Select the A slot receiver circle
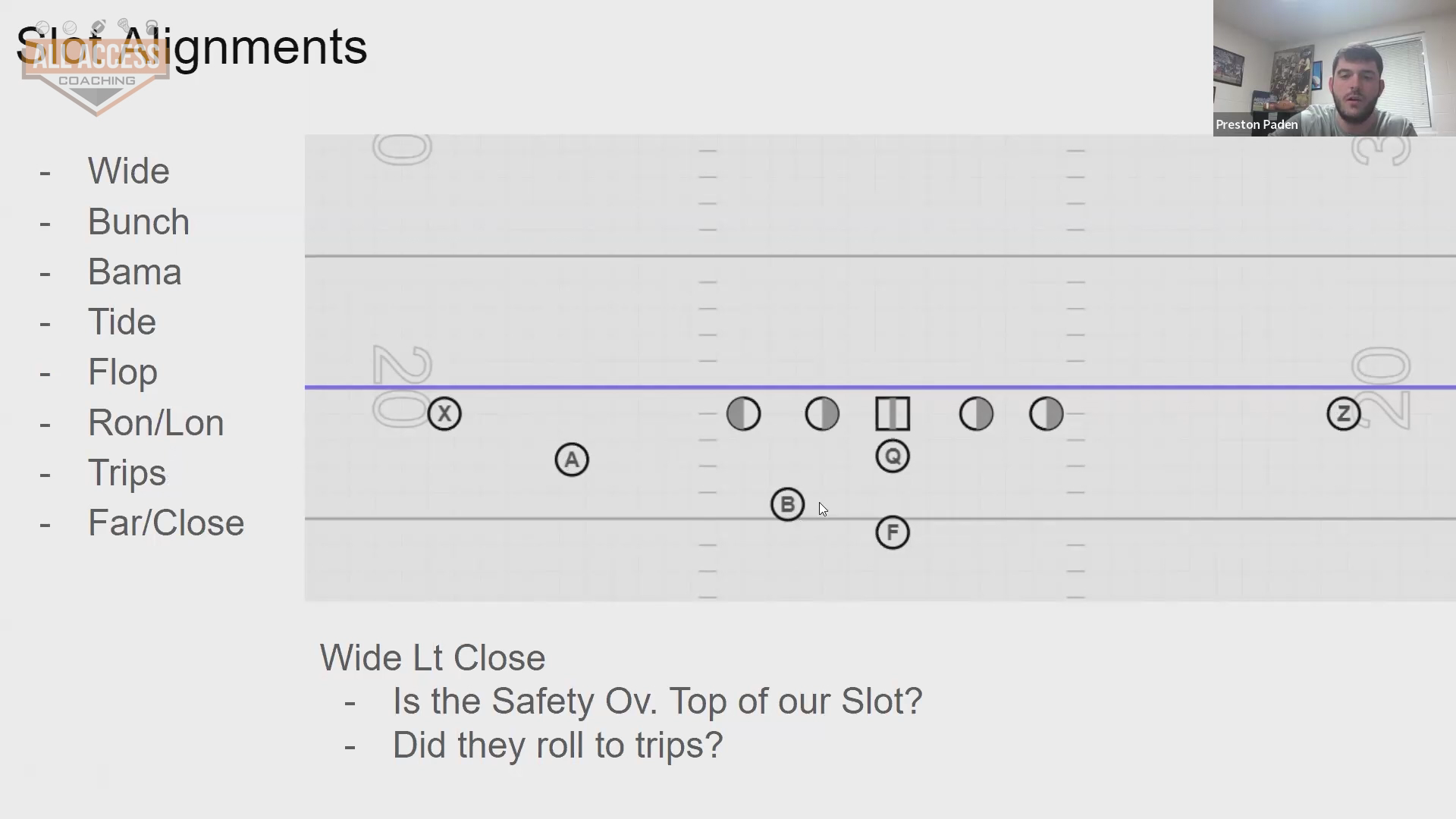The width and height of the screenshot is (1456, 819). pyautogui.click(x=572, y=460)
